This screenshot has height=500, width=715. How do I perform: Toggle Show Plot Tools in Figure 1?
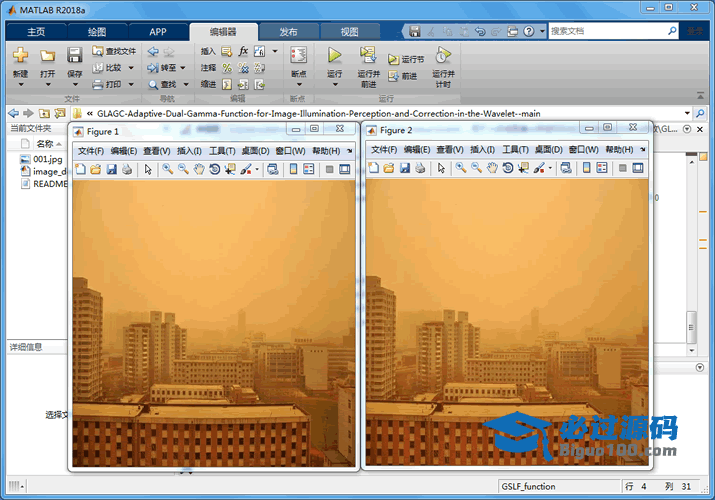[345, 169]
